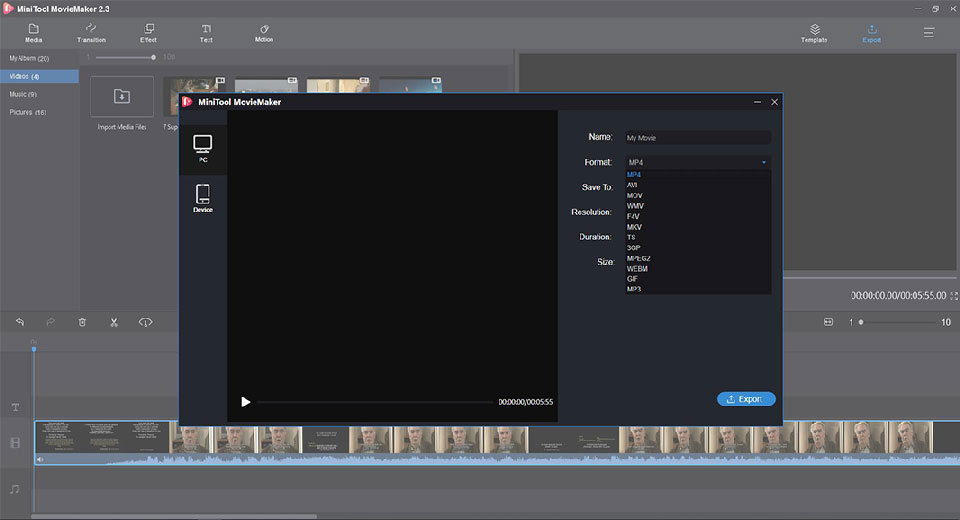
Task: Open the hamburger menu
Action: click(929, 32)
